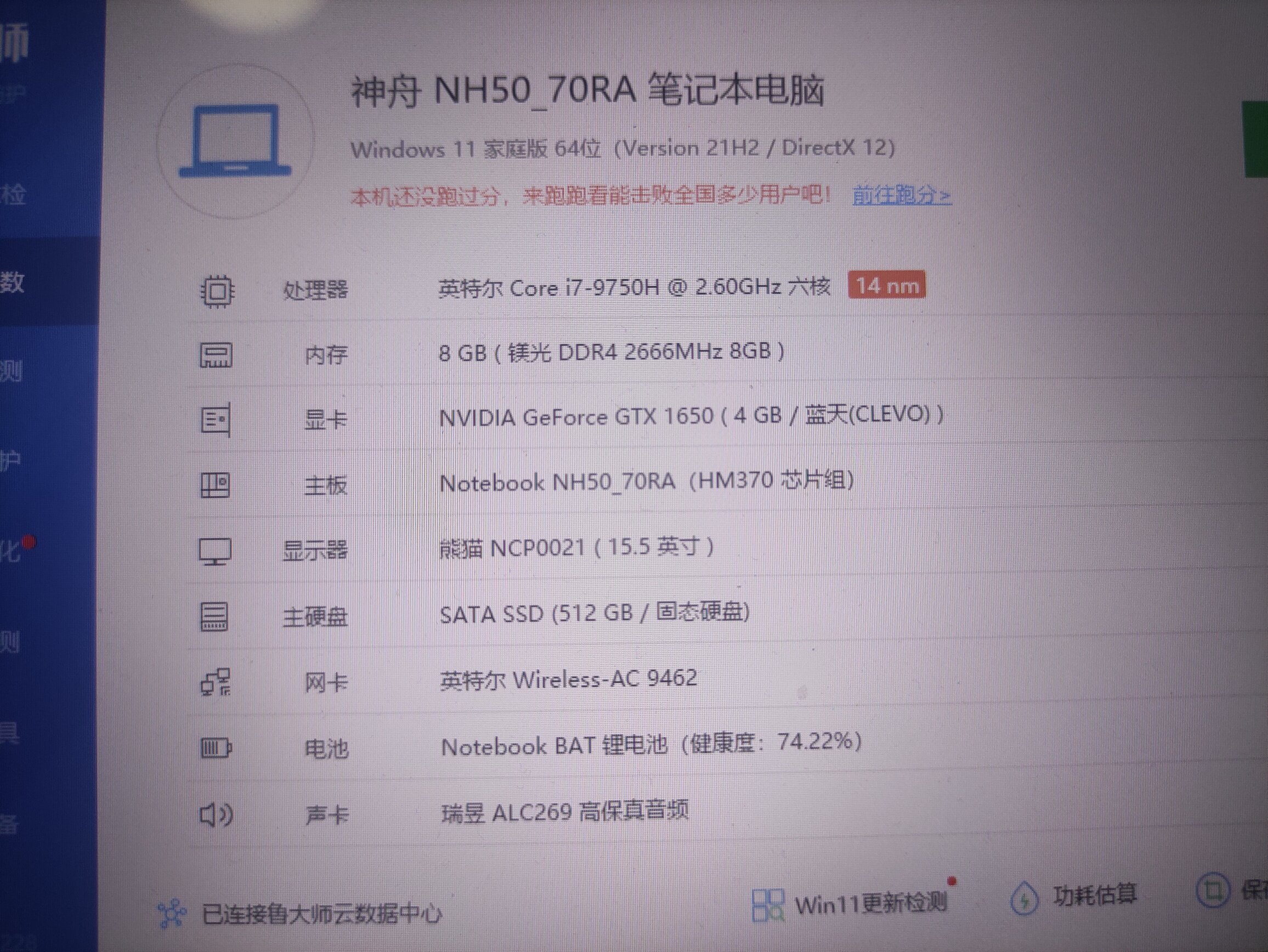This screenshot has height=952, width=1268.
Task: Click the network card icon
Action: pos(216,682)
